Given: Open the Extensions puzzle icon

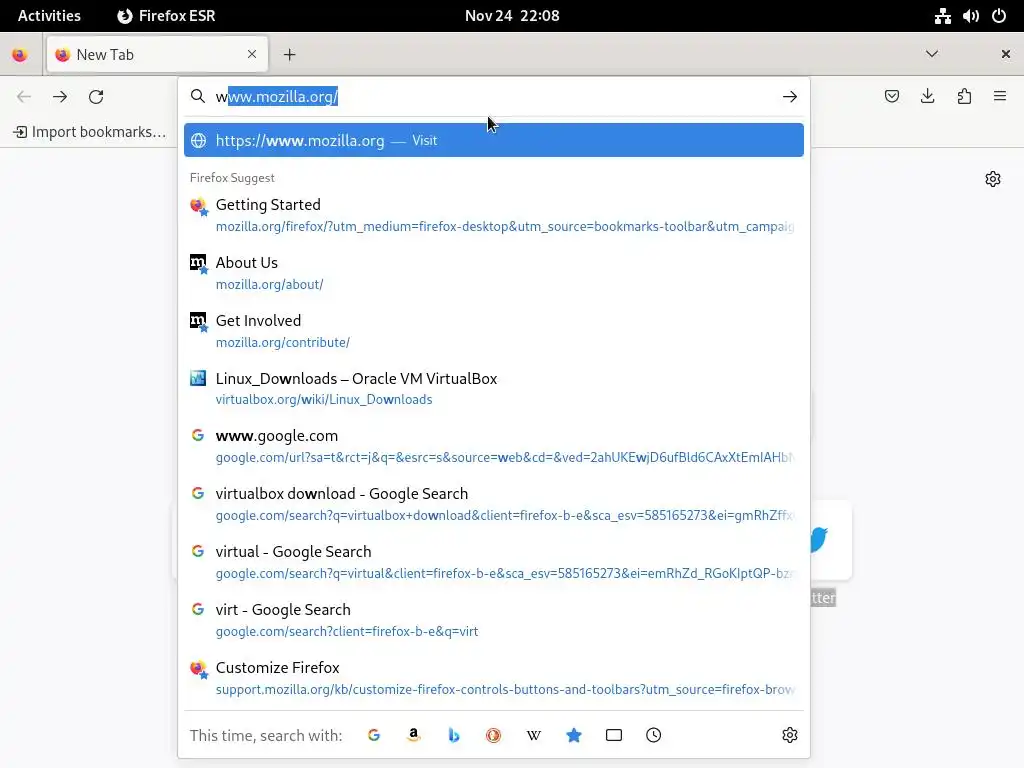Looking at the screenshot, I should tap(964, 97).
